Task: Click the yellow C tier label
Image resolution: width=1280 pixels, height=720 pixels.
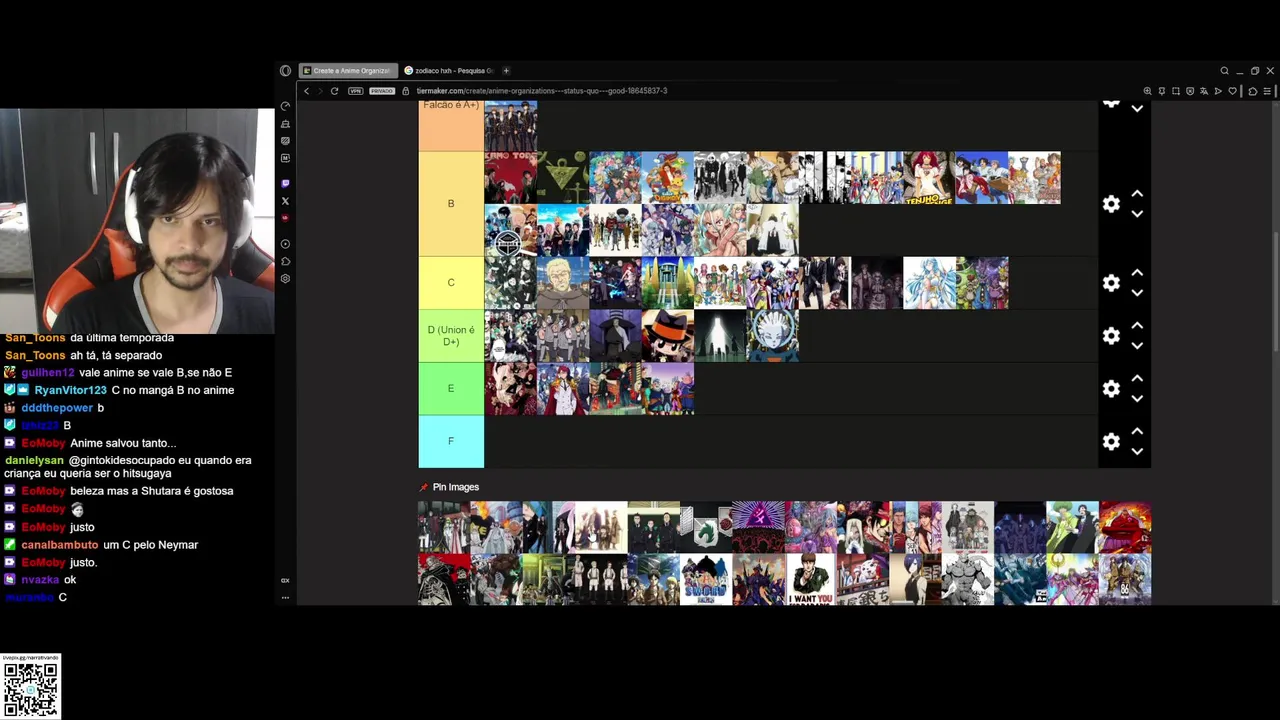Action: [x=451, y=283]
